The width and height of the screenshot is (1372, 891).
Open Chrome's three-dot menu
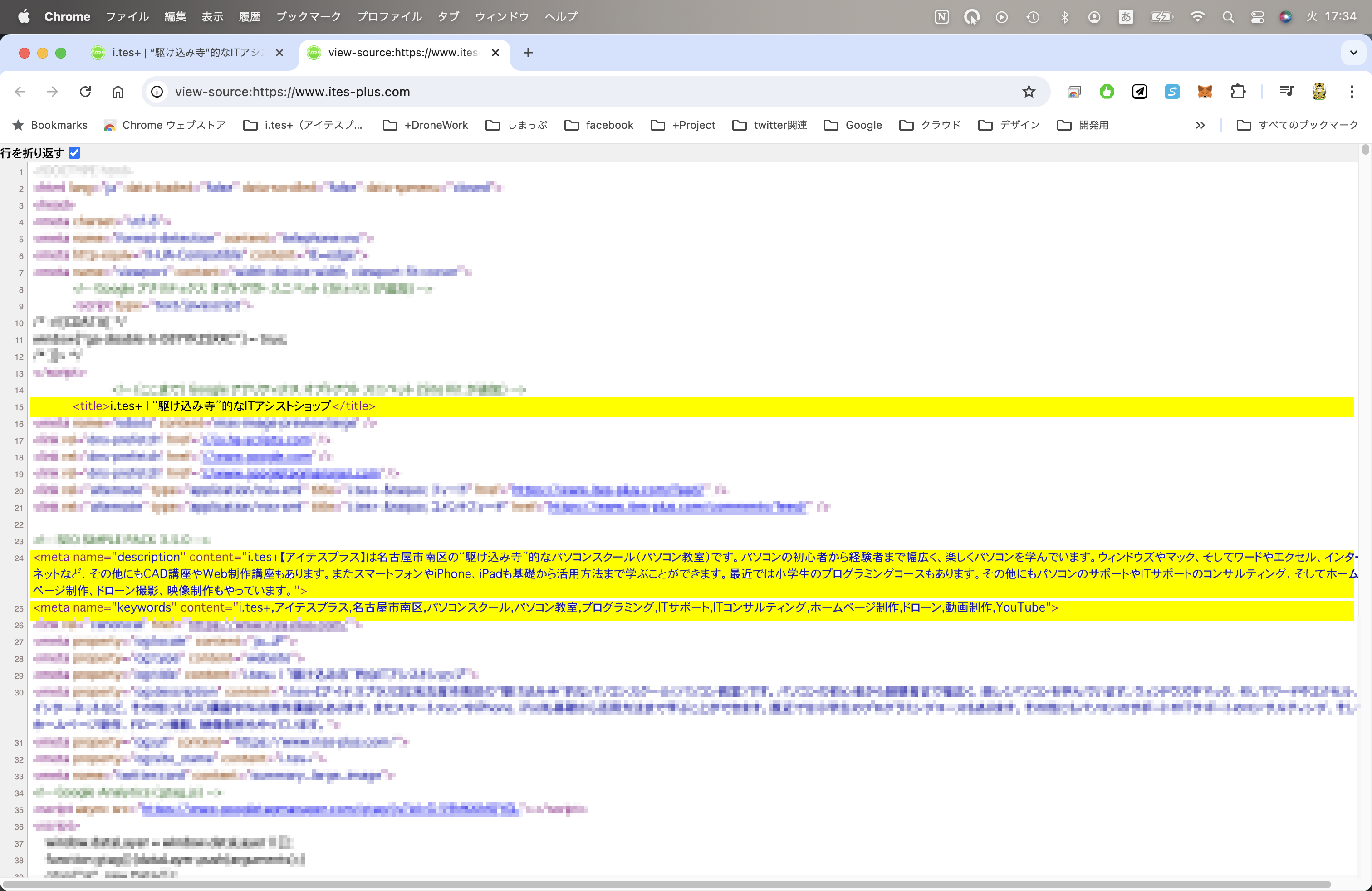pyautogui.click(x=1351, y=92)
